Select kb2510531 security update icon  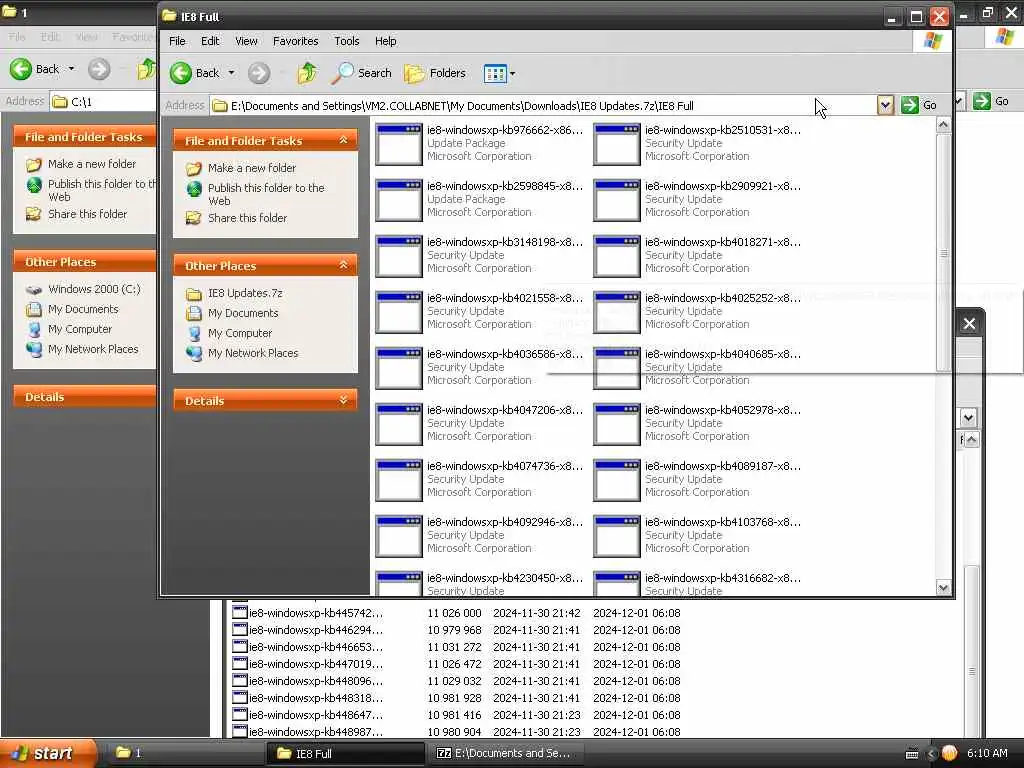point(616,144)
